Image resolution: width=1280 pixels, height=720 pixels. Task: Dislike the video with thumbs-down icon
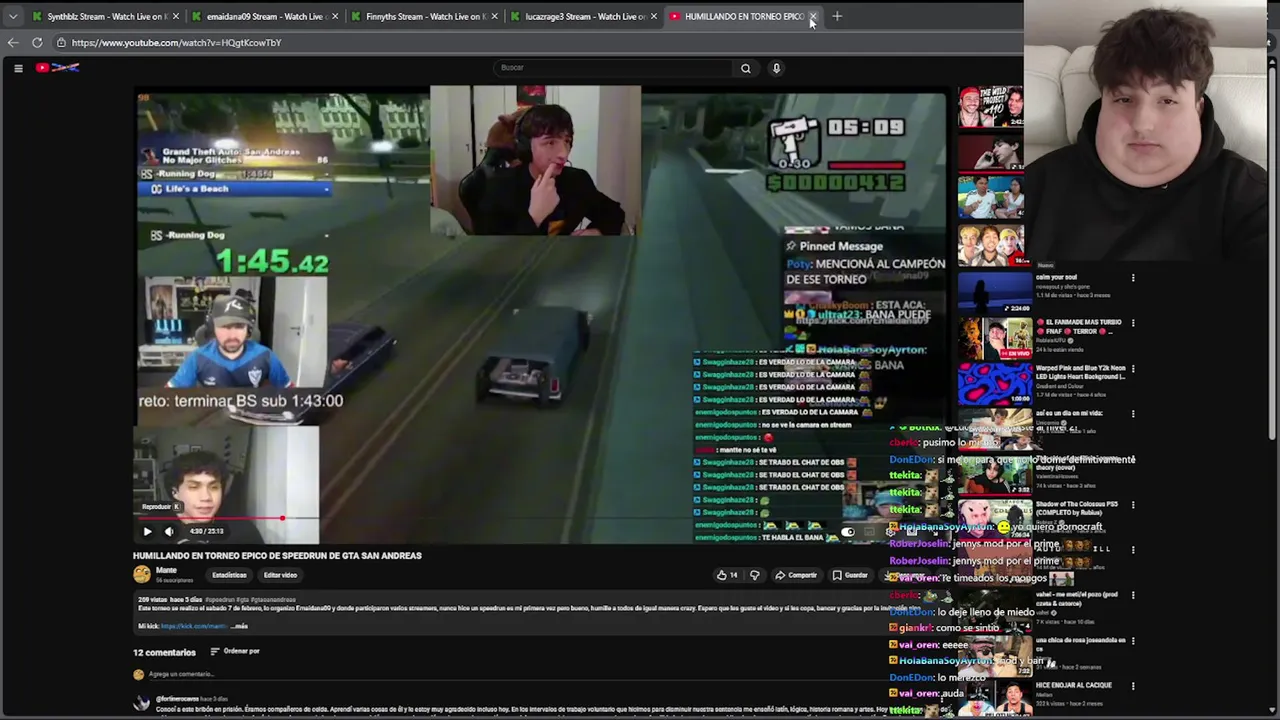click(x=755, y=575)
